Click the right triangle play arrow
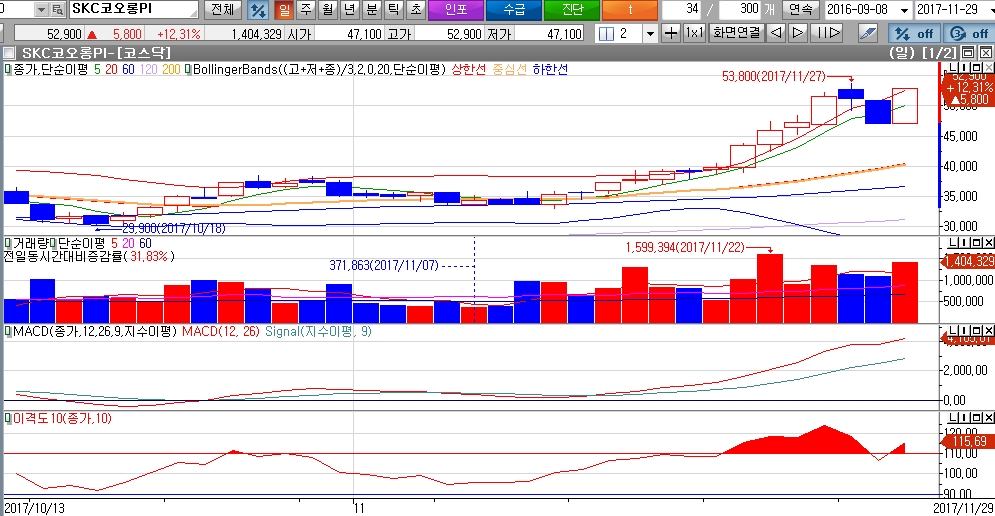The width and height of the screenshot is (995, 516). pyautogui.click(x=797, y=33)
